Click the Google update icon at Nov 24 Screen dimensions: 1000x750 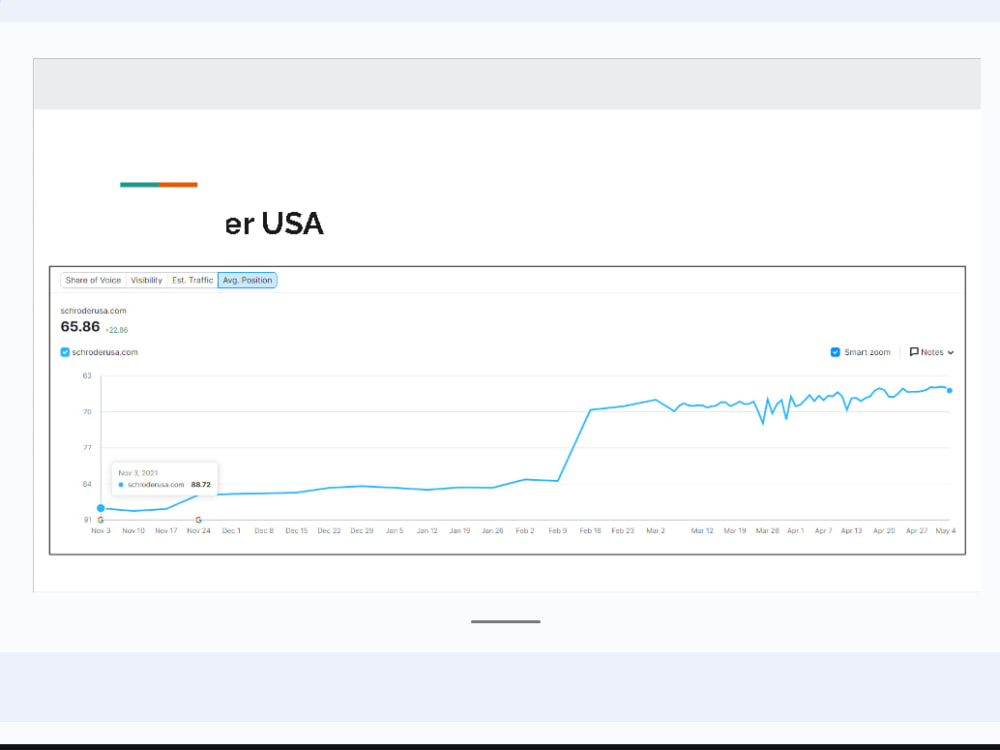pos(198,520)
